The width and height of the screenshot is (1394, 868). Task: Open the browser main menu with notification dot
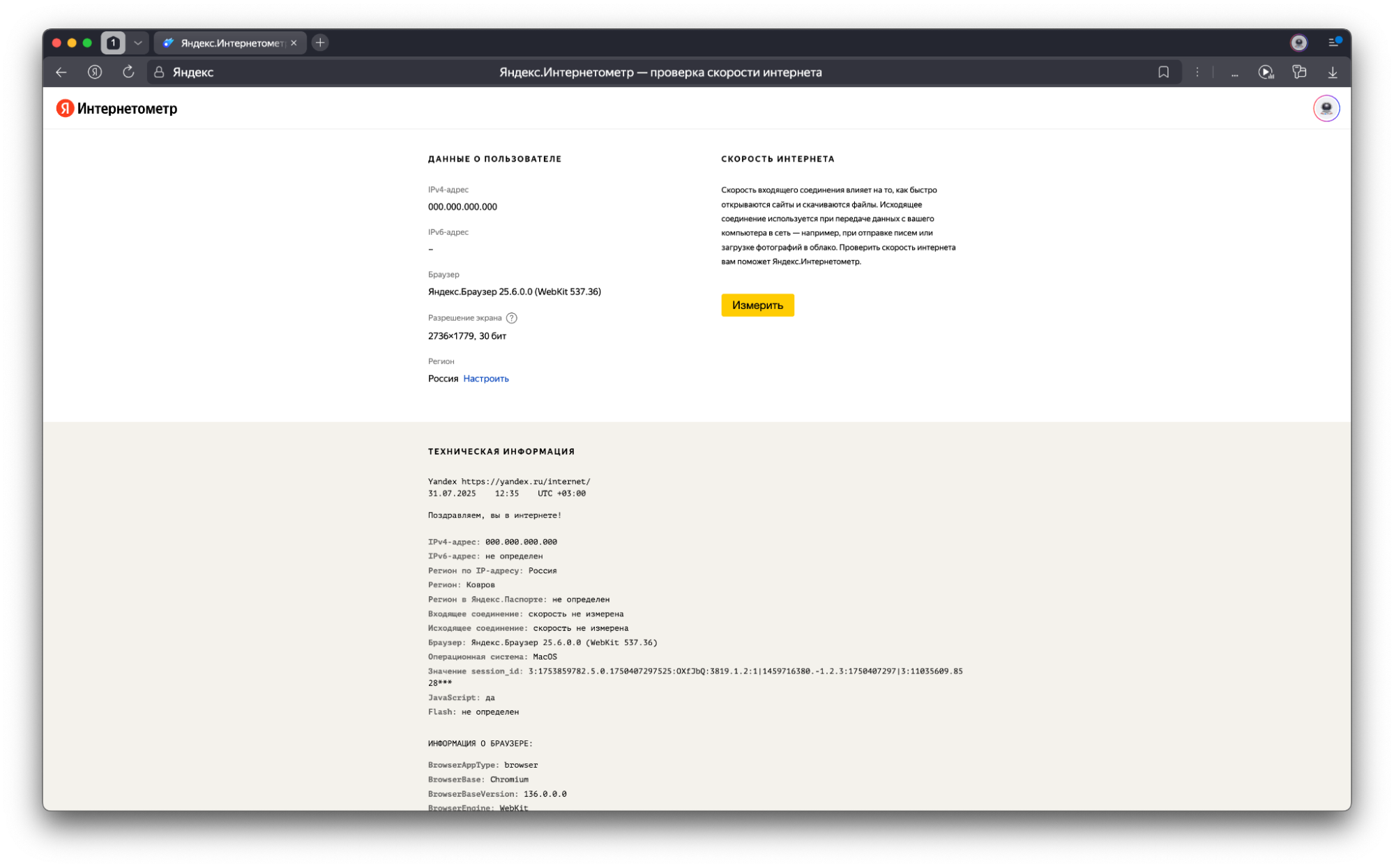click(x=1334, y=43)
